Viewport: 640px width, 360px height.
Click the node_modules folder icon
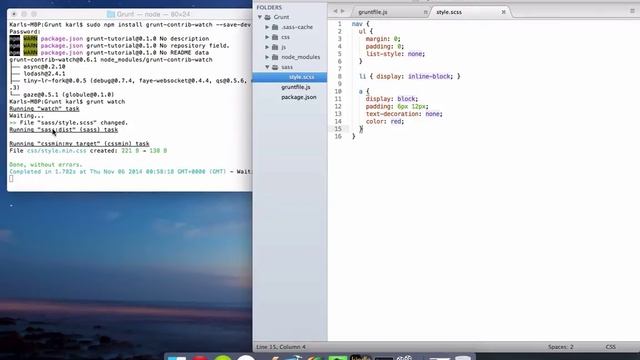[275, 57]
